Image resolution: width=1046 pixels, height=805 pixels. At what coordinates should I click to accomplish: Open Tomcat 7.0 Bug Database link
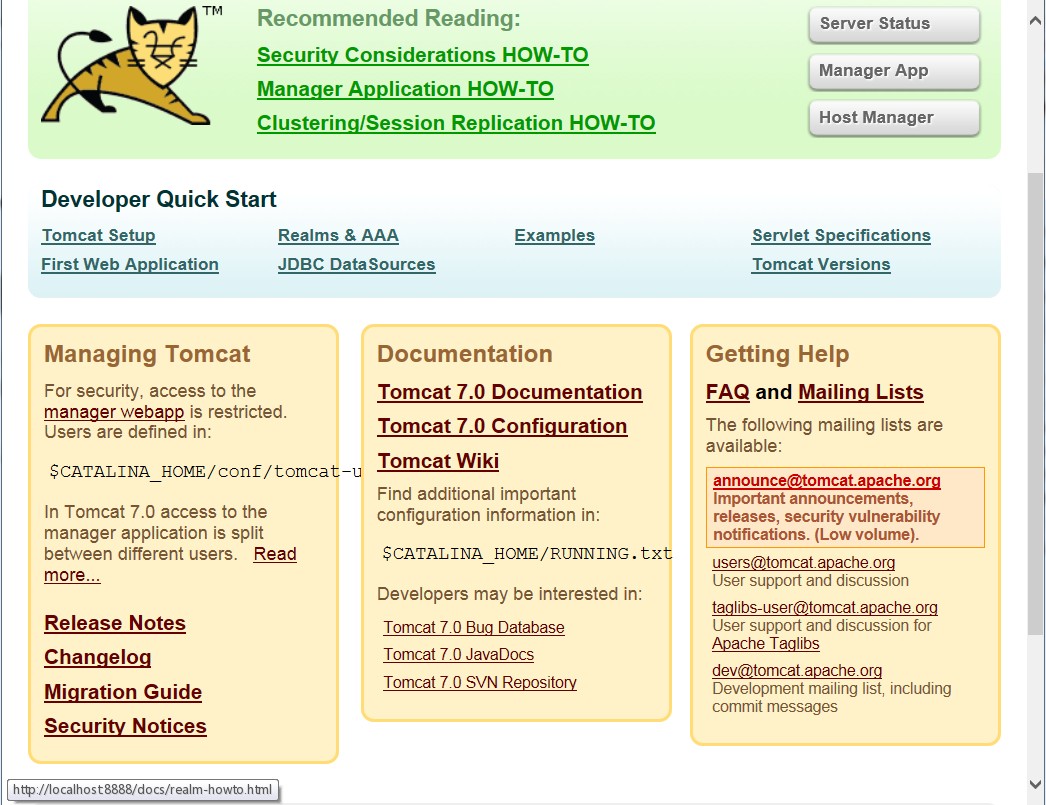pyautogui.click(x=474, y=628)
